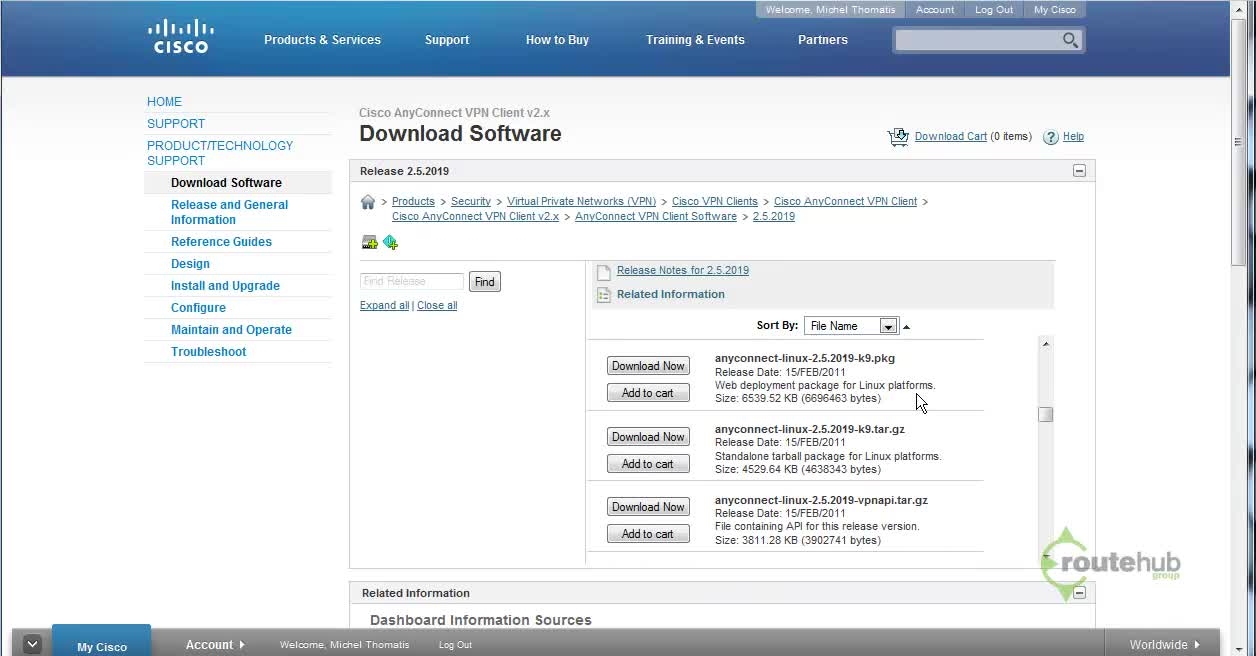Open the Download Cart link

(951, 137)
